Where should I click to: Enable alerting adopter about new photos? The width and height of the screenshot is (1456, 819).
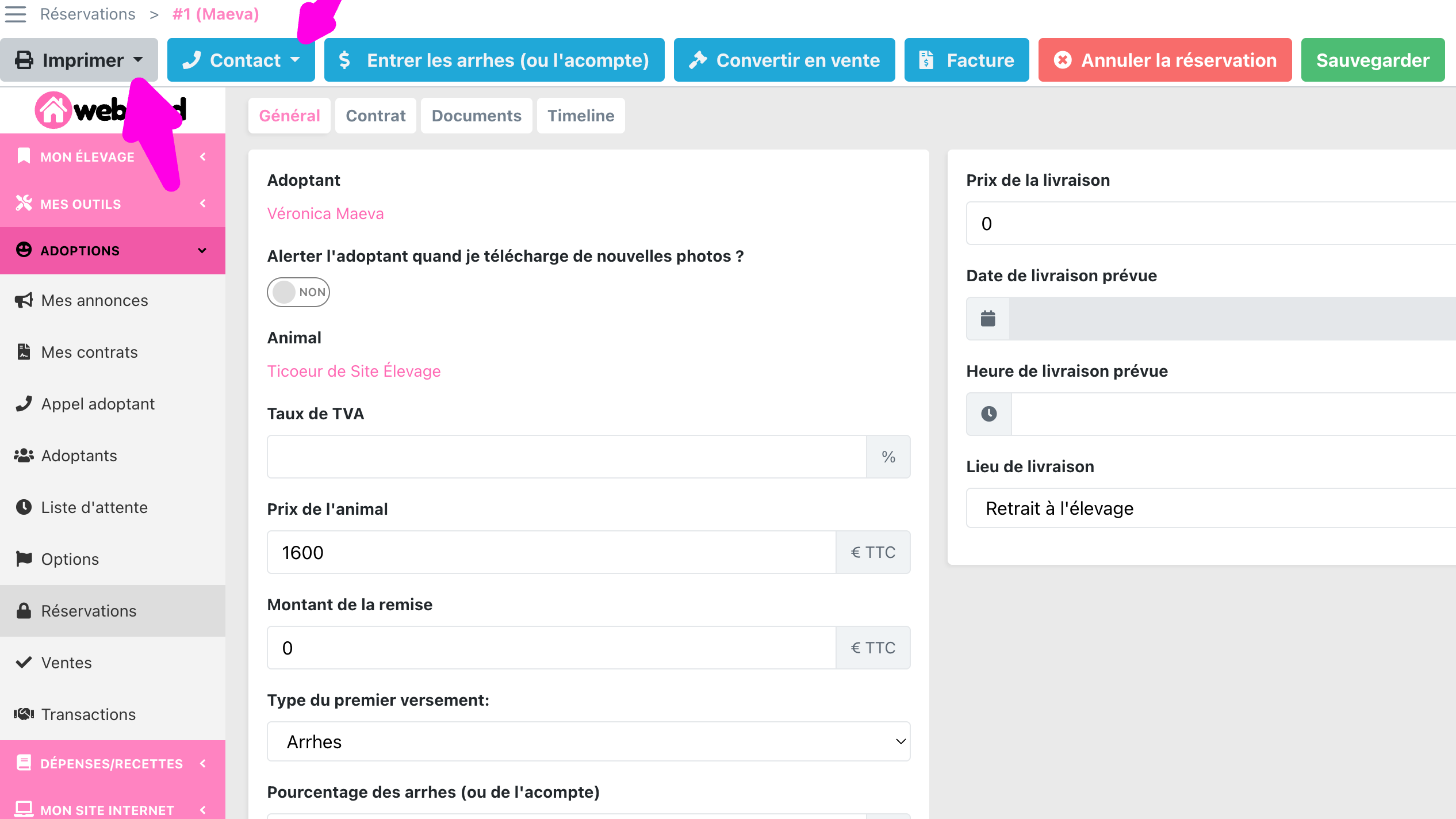click(x=298, y=292)
